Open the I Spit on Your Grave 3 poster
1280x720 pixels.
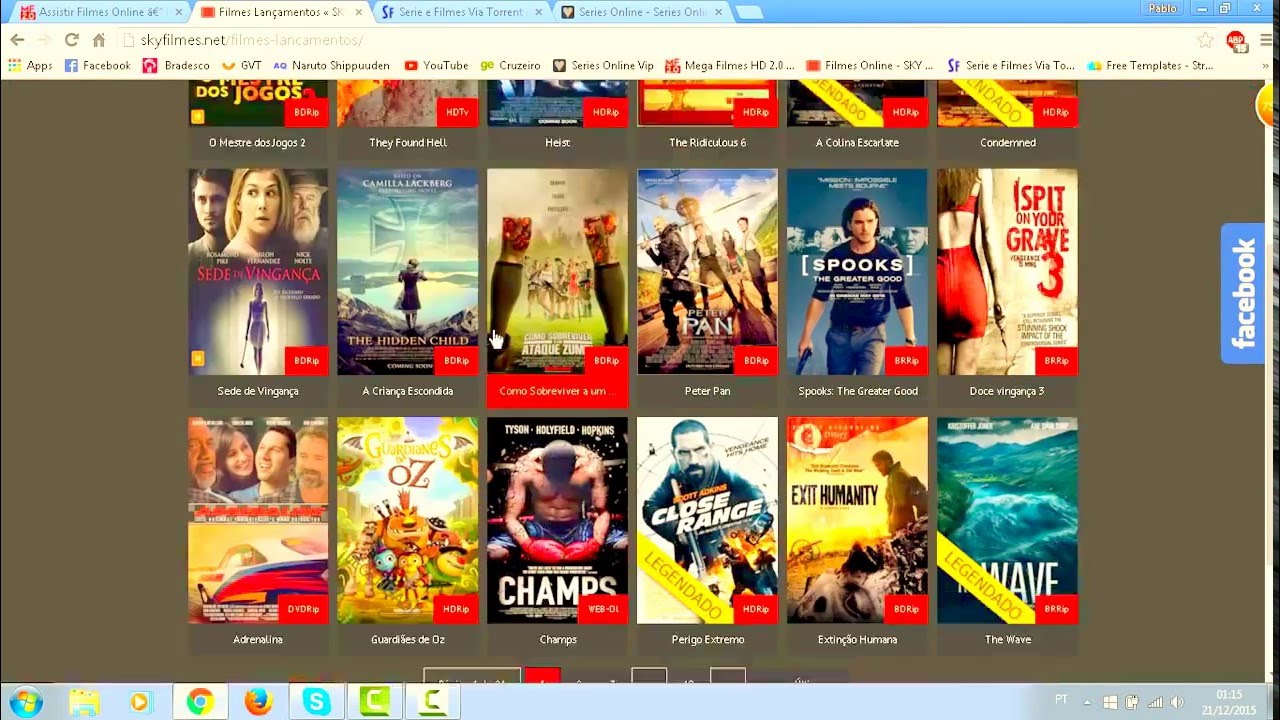(x=1007, y=271)
